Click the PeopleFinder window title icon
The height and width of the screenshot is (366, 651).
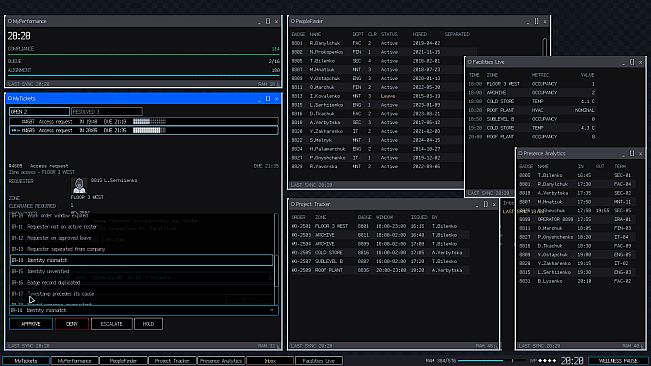(x=293, y=21)
